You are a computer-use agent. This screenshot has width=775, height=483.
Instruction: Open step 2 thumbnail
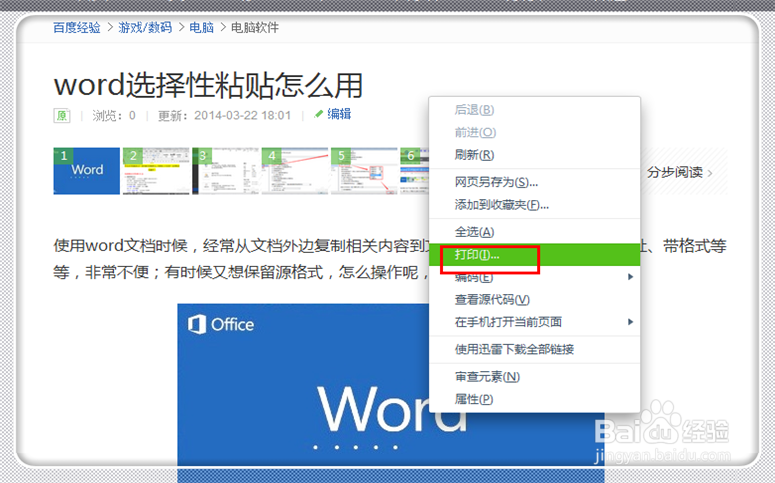(x=156, y=171)
